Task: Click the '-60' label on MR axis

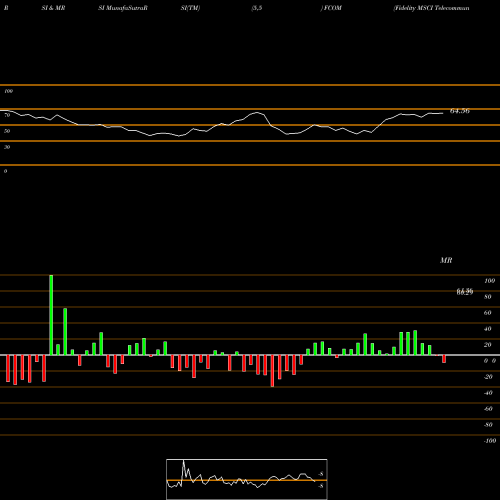Action: (488, 409)
